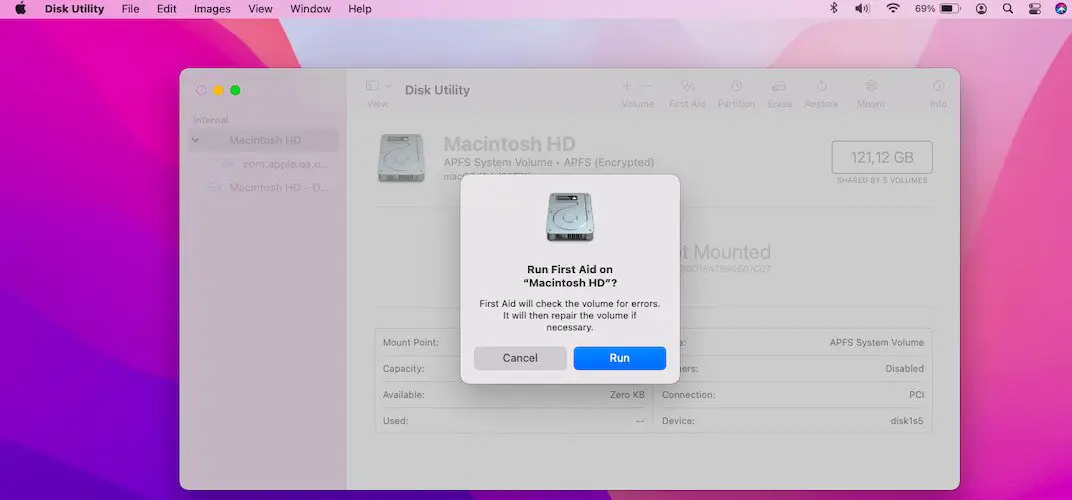Image resolution: width=1072 pixels, height=500 pixels.
Task: Click the disk icon in the dialog
Action: (570, 217)
